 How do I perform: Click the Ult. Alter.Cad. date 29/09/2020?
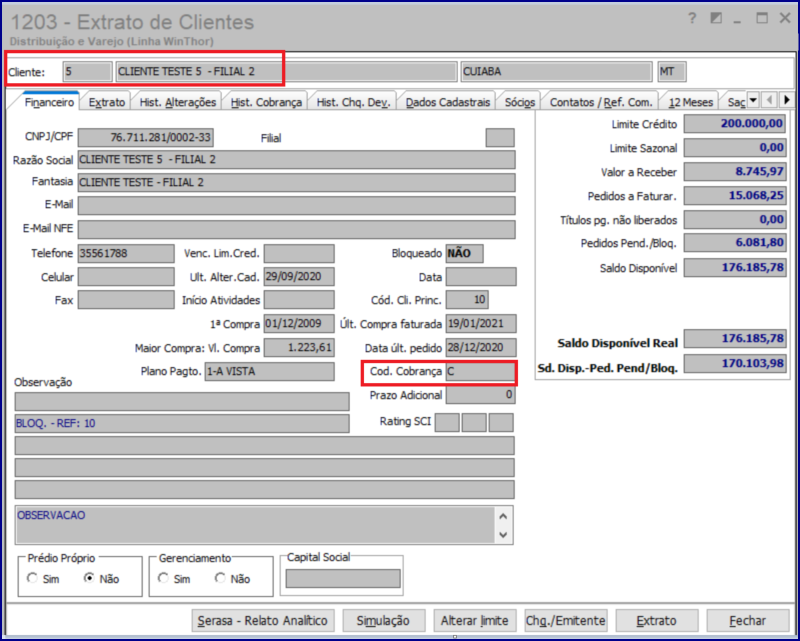[x=299, y=277]
